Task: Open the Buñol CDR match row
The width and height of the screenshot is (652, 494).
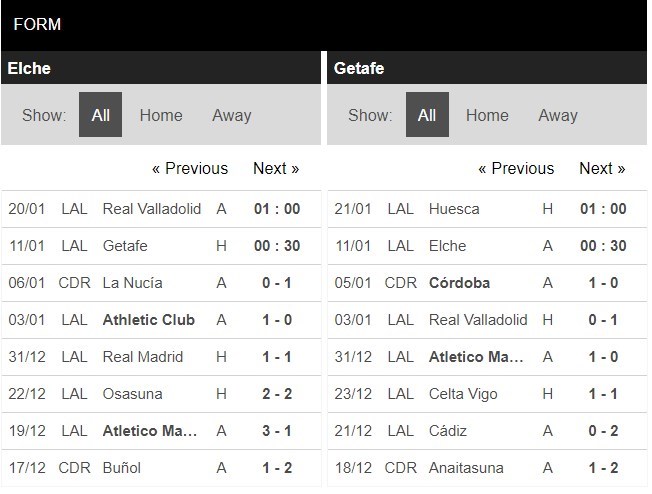Action: click(x=161, y=468)
